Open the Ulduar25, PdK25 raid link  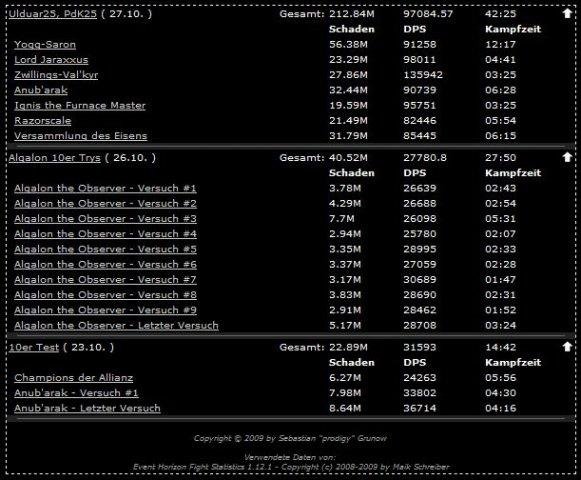coord(53,14)
